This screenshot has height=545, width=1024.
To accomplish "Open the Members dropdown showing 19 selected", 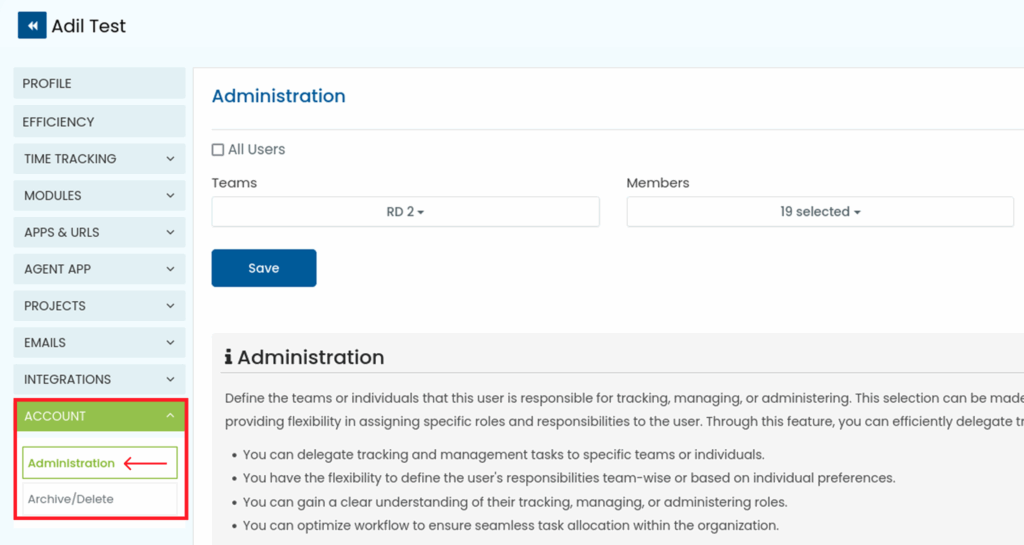I will tap(820, 212).
